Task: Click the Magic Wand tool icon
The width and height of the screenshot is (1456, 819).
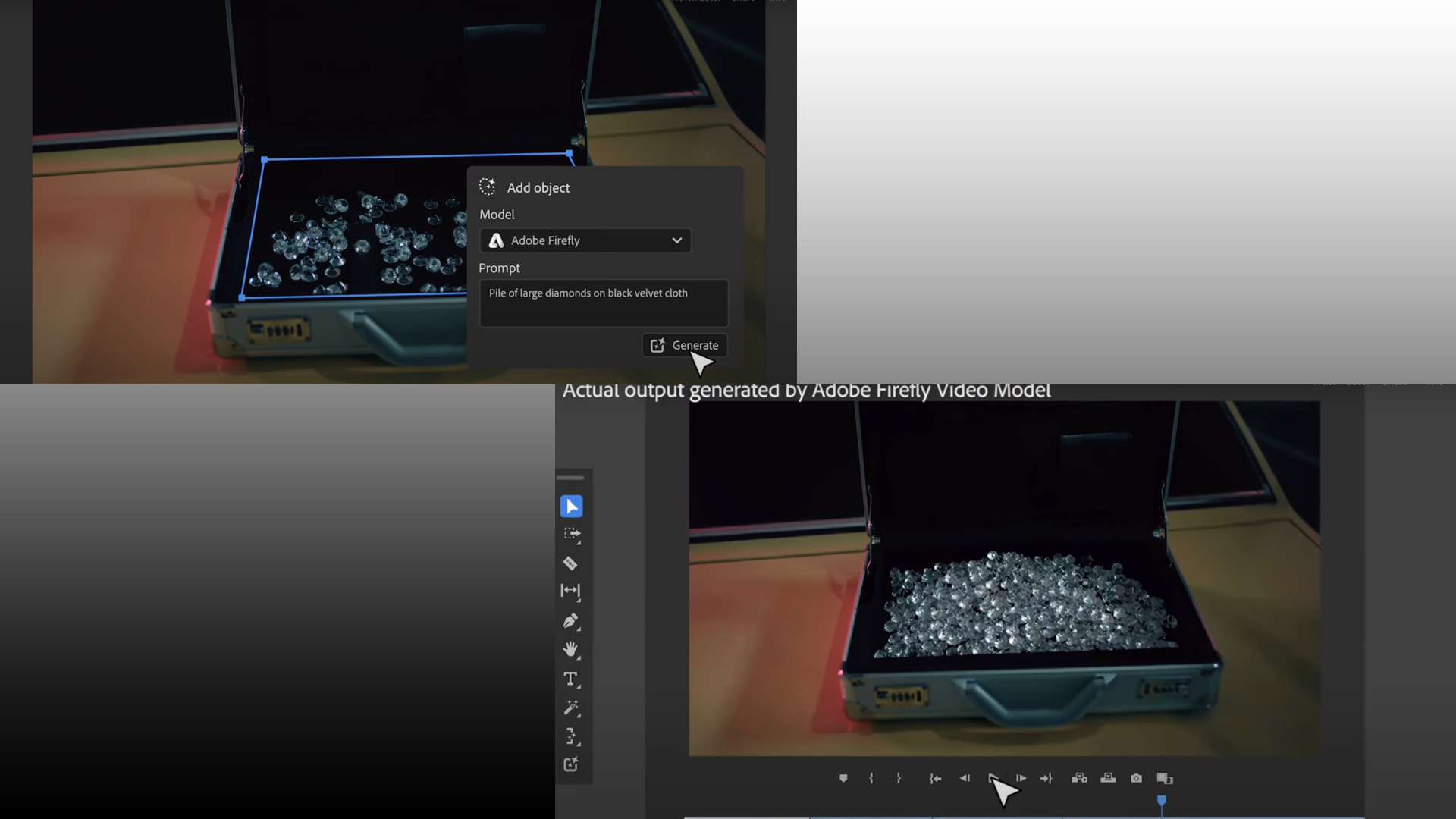Action: [571, 708]
